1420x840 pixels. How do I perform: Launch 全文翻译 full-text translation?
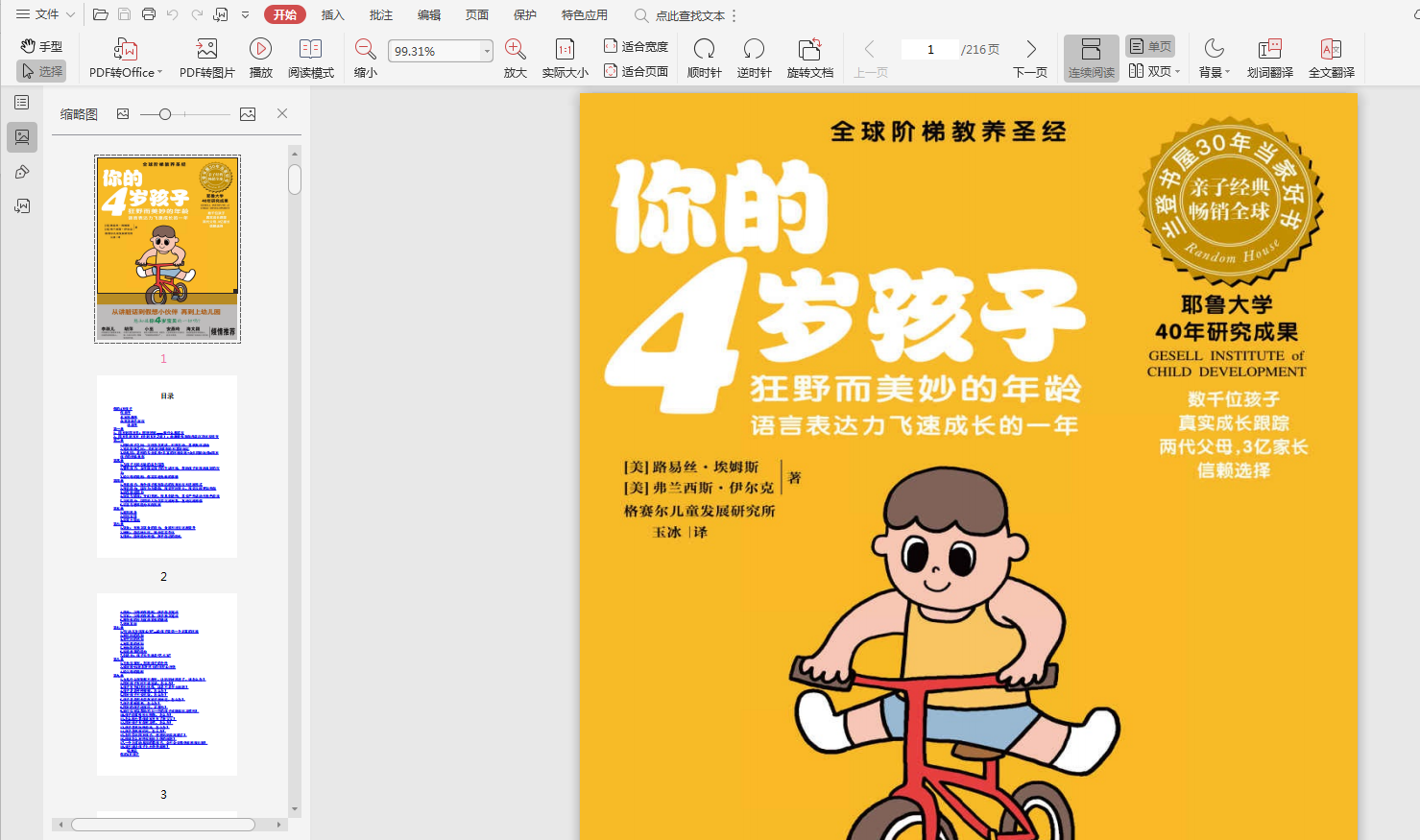point(1331,59)
